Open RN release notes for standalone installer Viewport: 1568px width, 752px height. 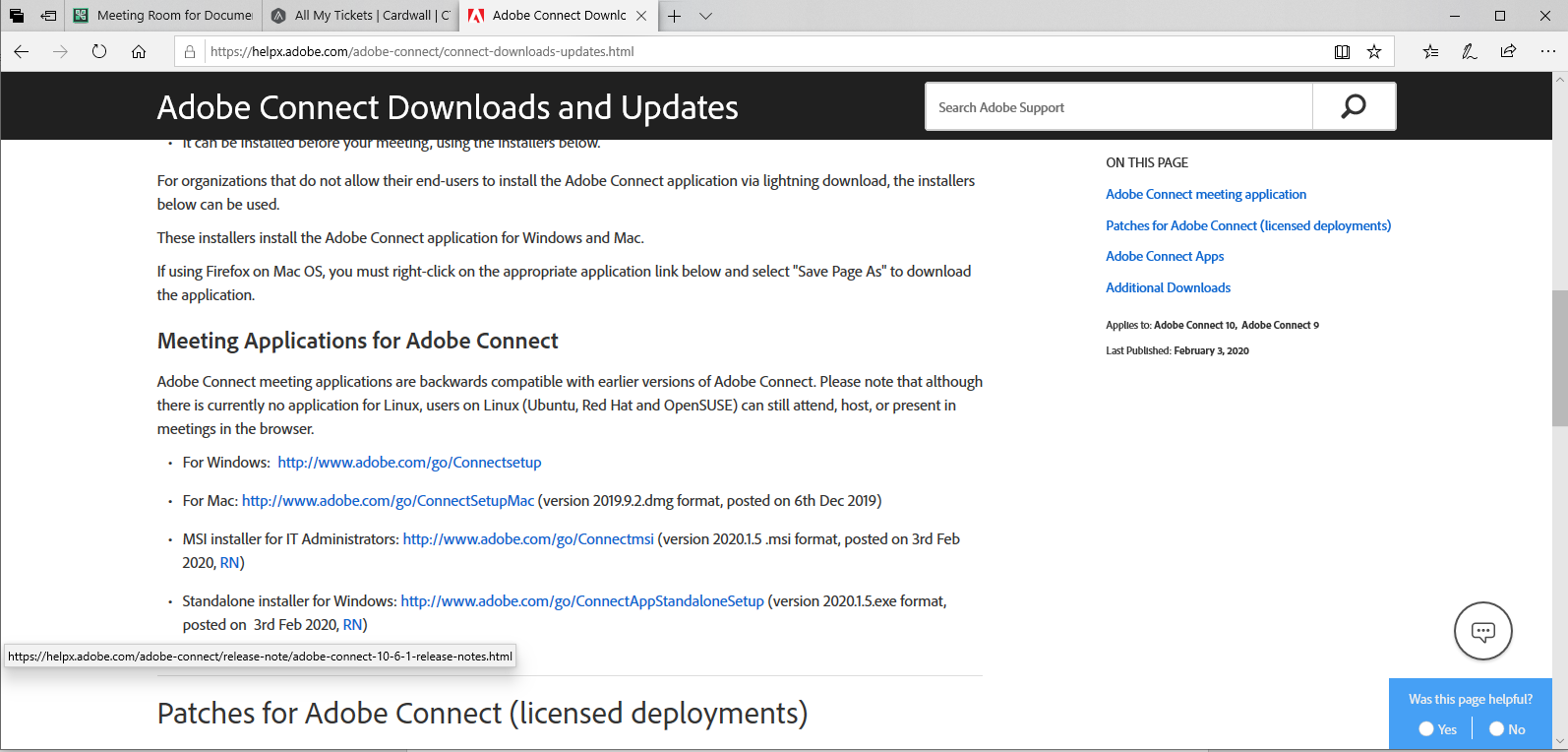[x=353, y=625]
